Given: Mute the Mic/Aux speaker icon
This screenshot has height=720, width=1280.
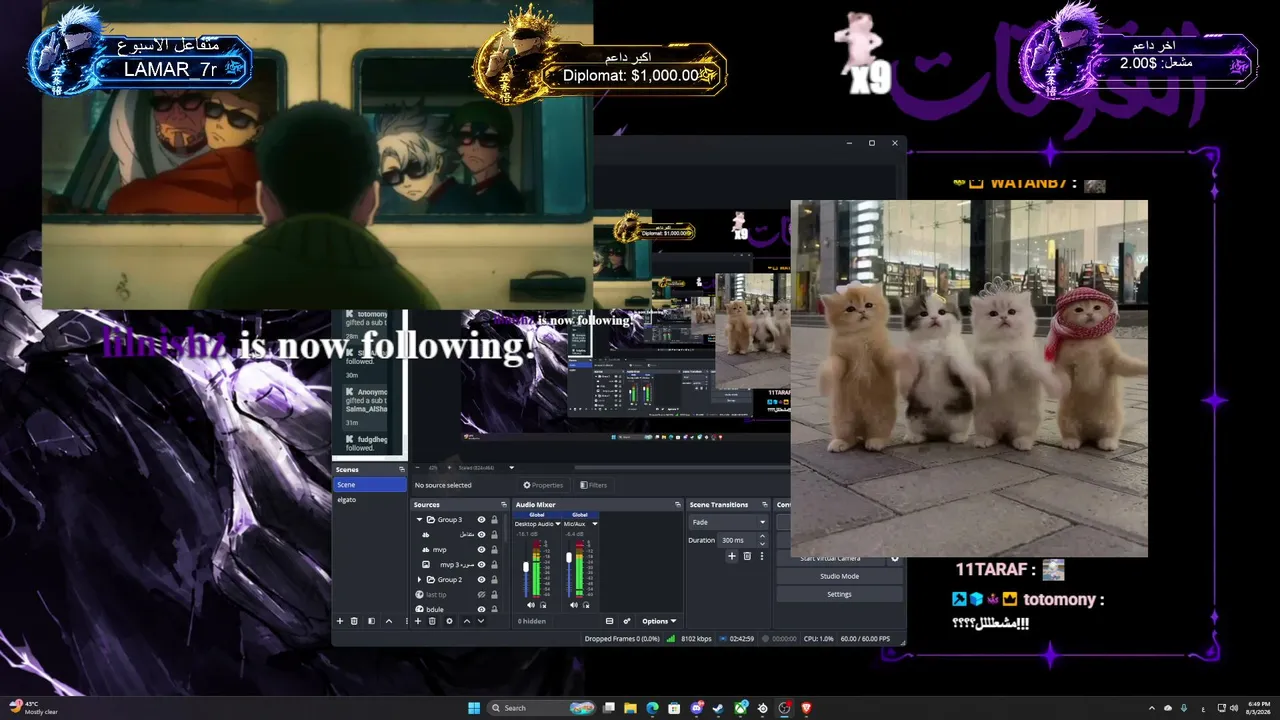Looking at the screenshot, I should coord(574,605).
